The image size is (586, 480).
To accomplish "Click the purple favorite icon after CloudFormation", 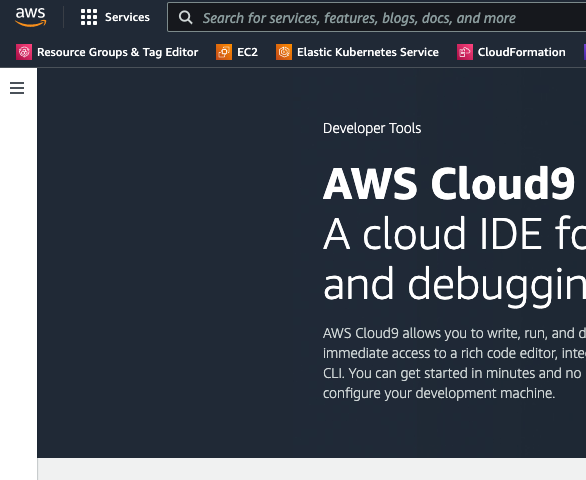I will (585, 52).
